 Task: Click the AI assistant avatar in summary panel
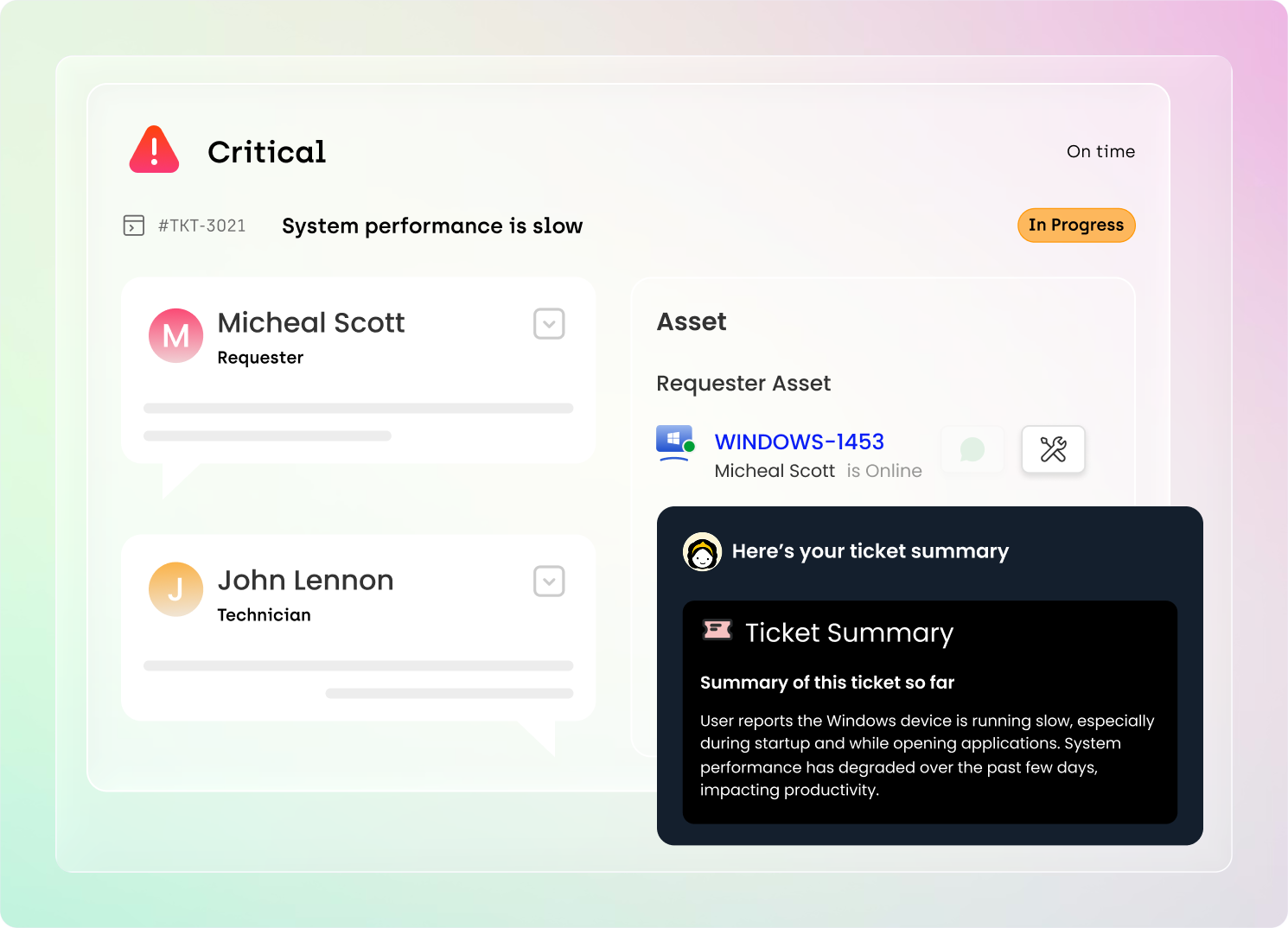[702, 551]
